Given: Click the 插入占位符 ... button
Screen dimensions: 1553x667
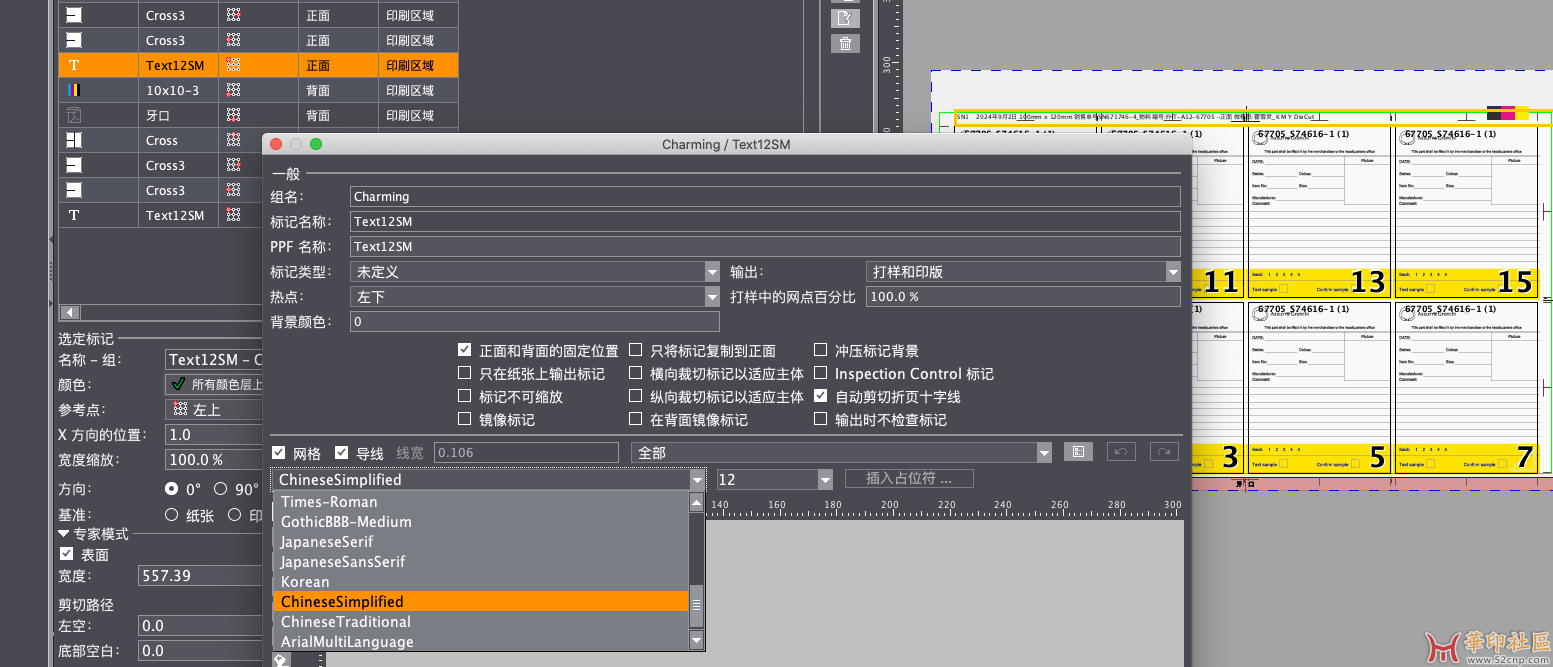Looking at the screenshot, I should pyautogui.click(x=909, y=478).
